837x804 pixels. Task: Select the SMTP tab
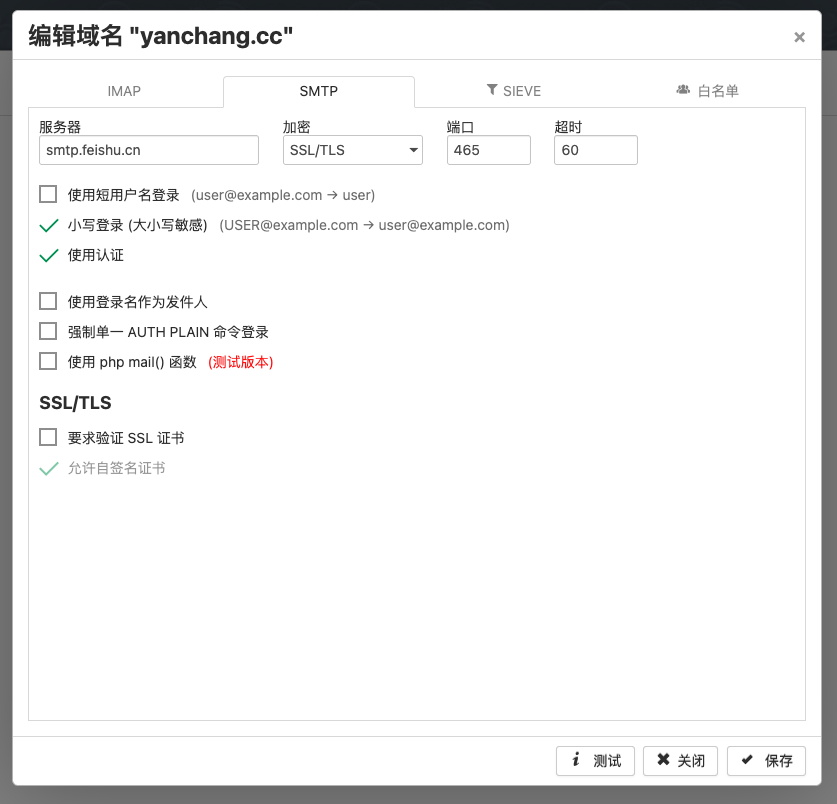pyautogui.click(x=319, y=91)
